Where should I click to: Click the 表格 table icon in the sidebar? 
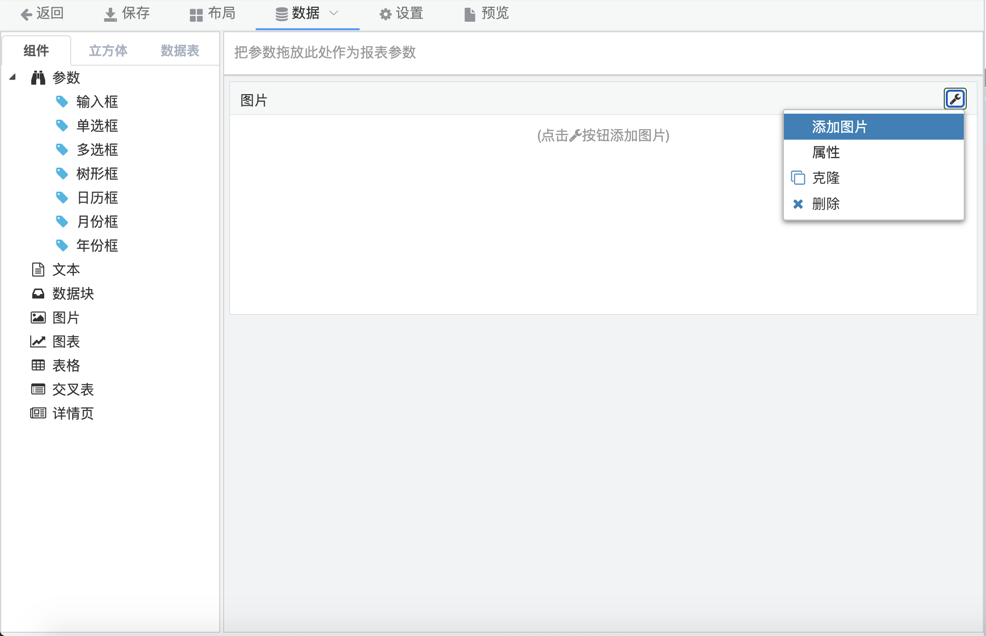pyautogui.click(x=38, y=366)
